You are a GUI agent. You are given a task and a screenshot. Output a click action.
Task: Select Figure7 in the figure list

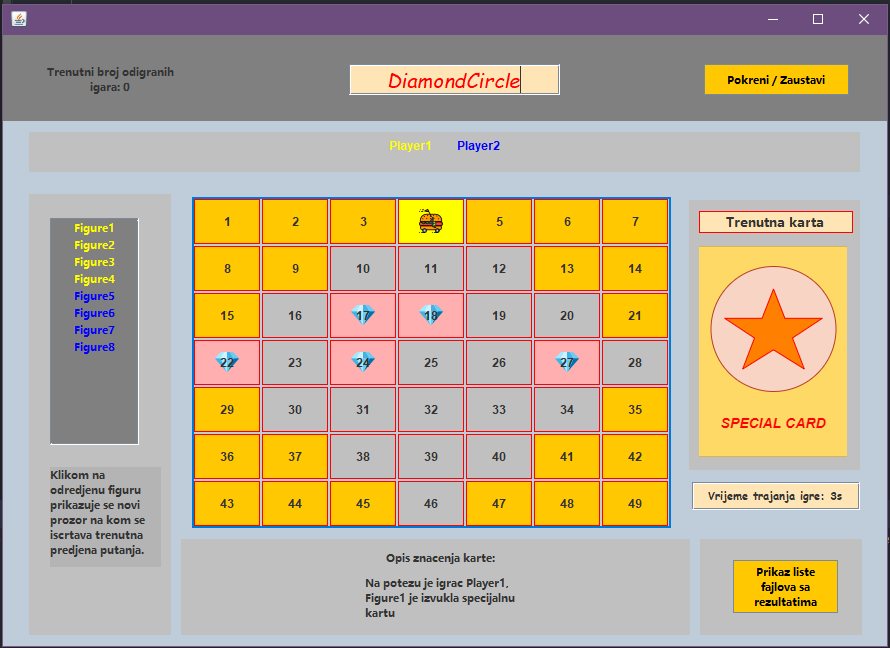94,330
